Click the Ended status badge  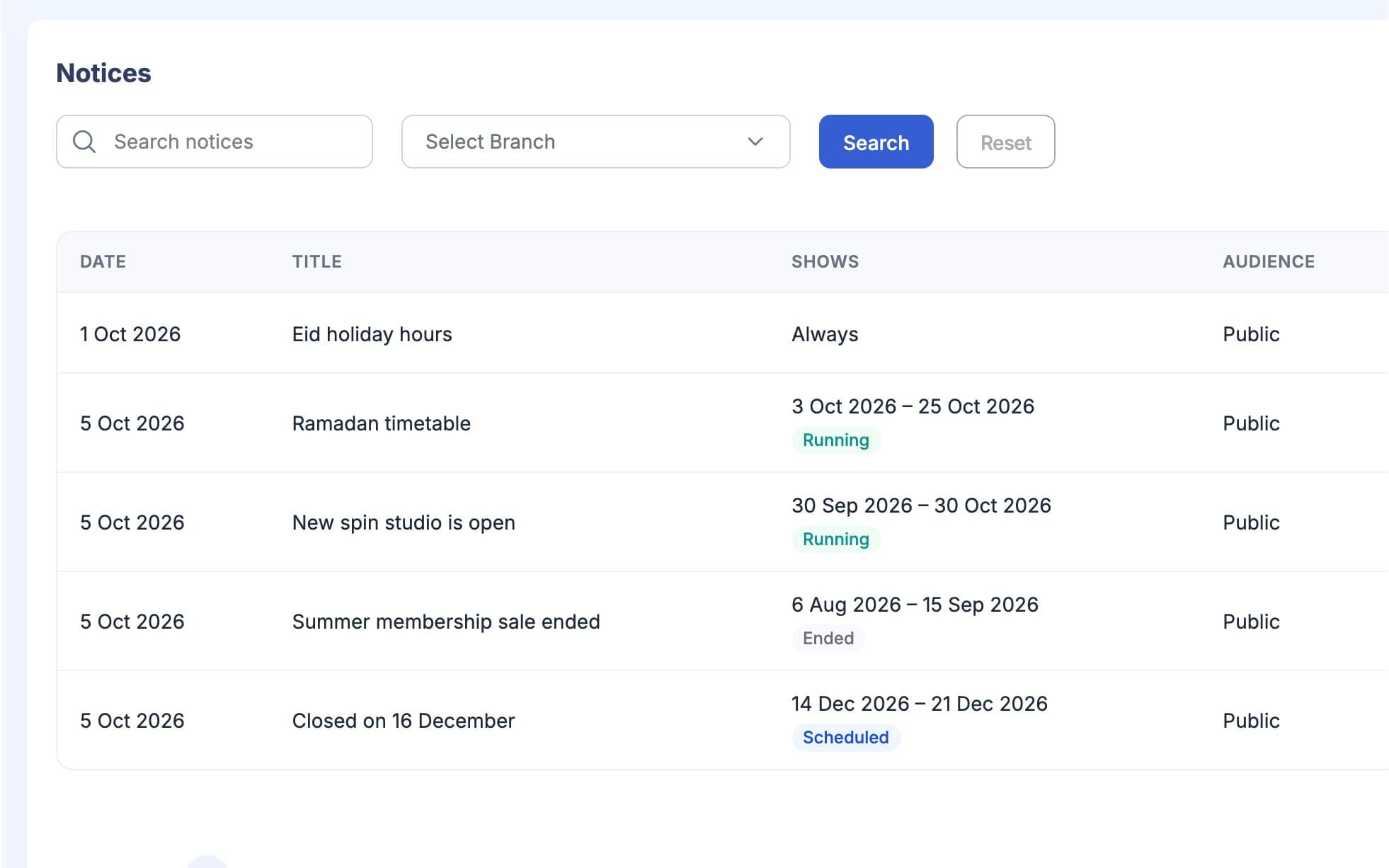click(x=828, y=639)
